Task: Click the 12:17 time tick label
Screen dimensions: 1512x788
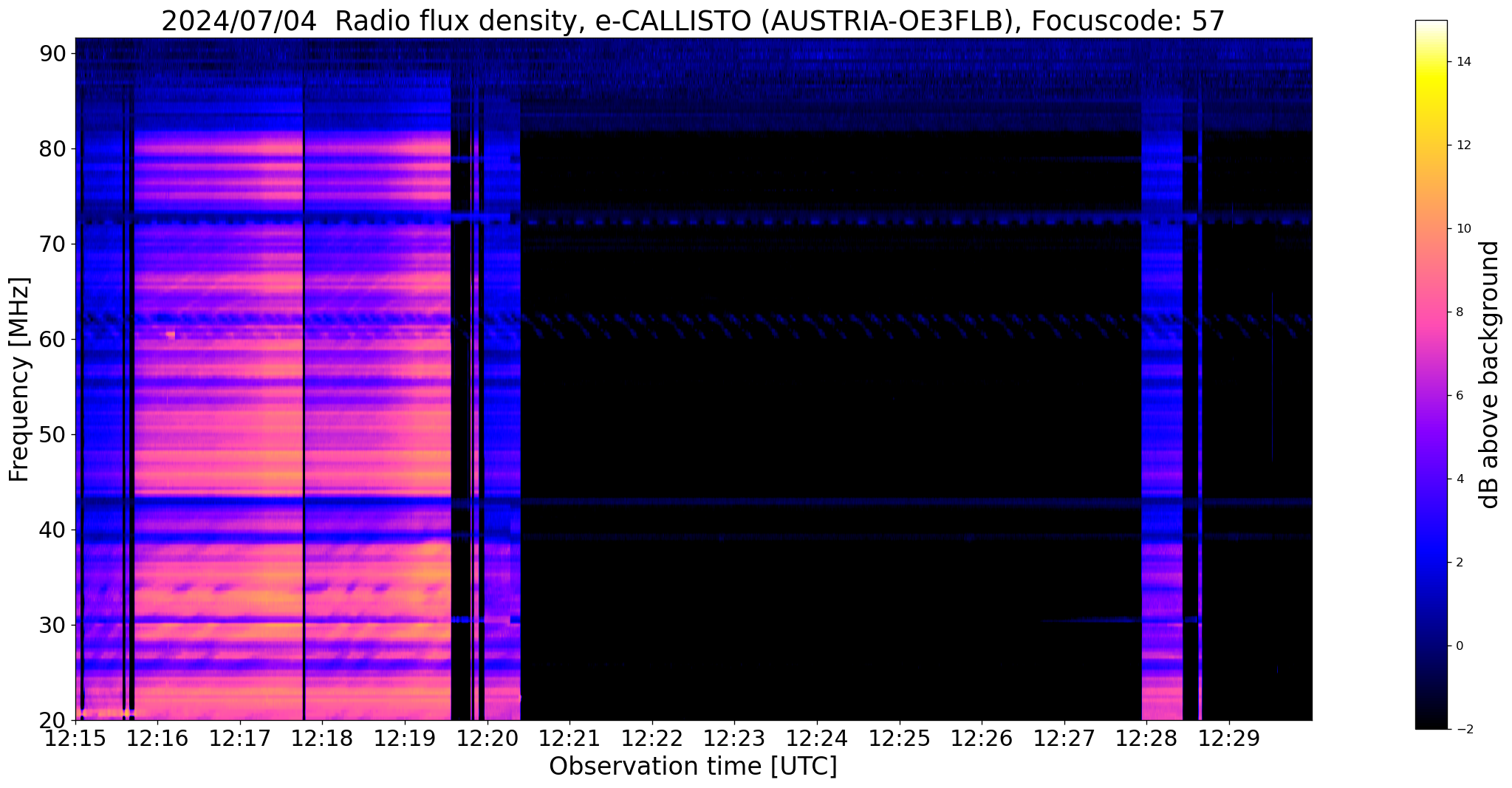Action: pyautogui.click(x=239, y=738)
